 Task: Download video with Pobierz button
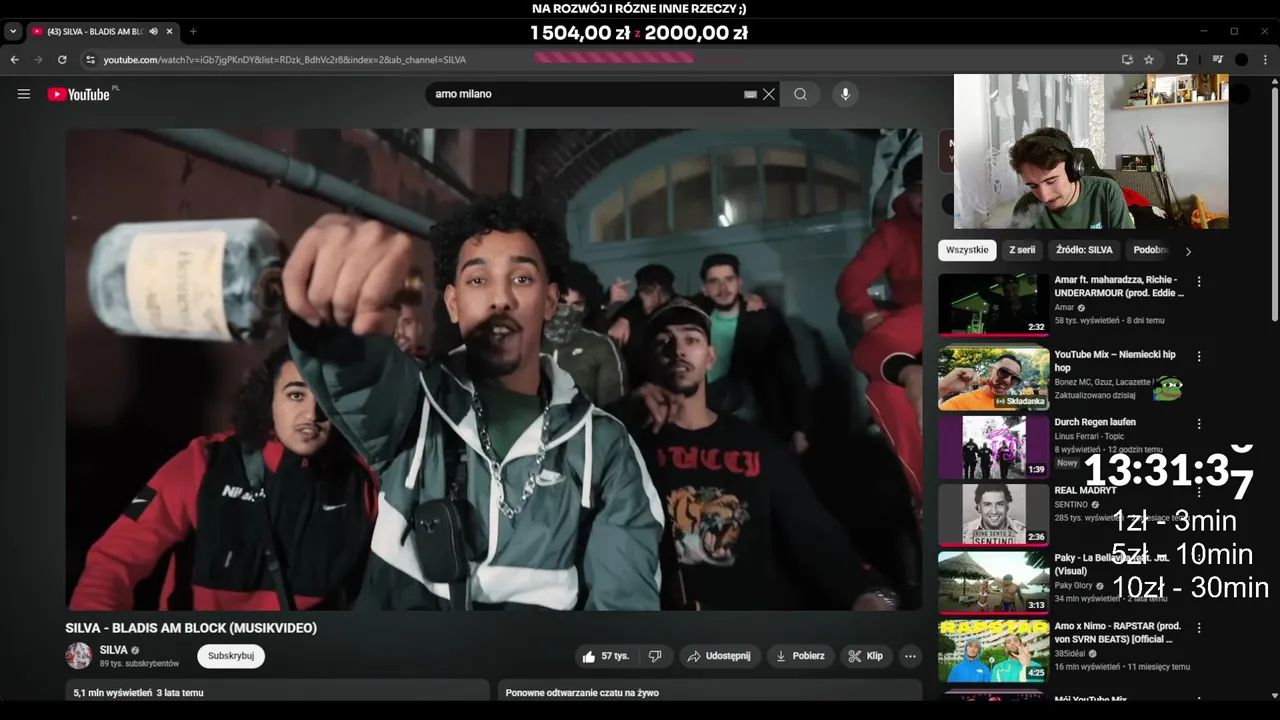[x=801, y=656]
